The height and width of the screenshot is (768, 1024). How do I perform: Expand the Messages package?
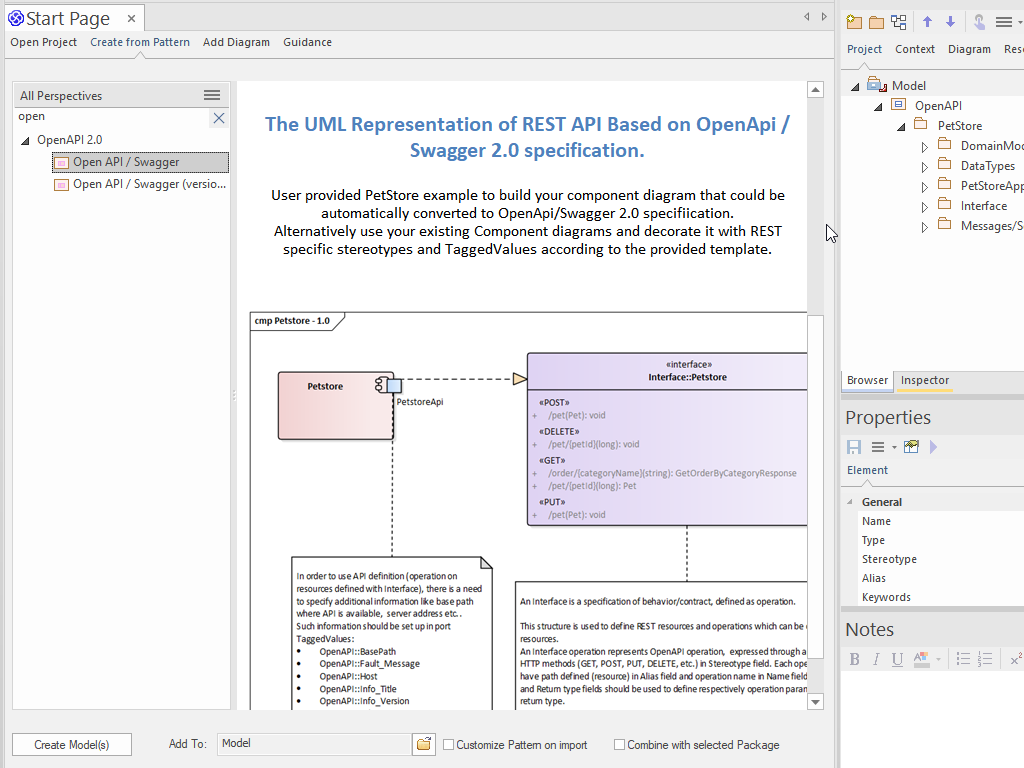[924, 227]
